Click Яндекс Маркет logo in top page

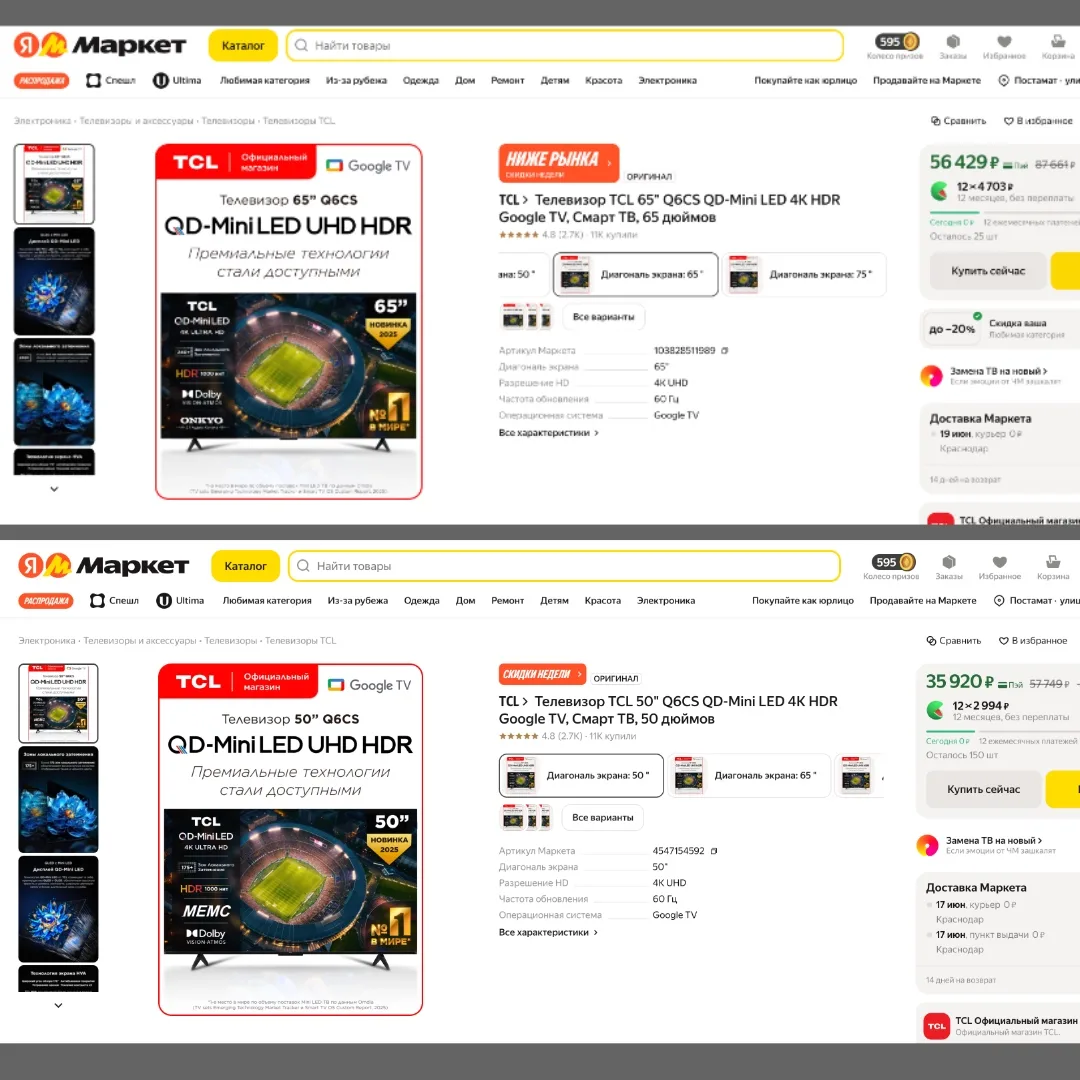100,45
